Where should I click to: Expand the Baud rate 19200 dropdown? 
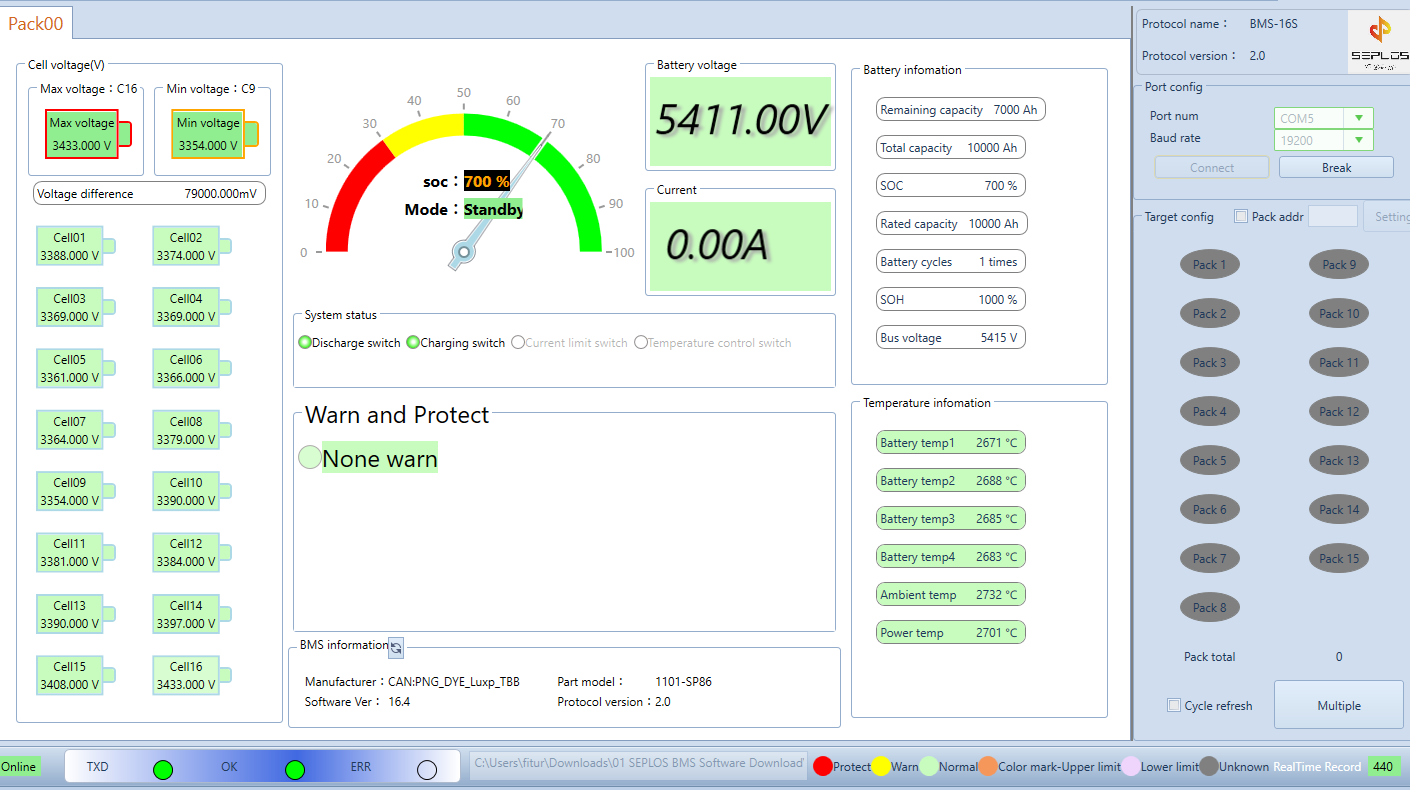pyautogui.click(x=1358, y=140)
